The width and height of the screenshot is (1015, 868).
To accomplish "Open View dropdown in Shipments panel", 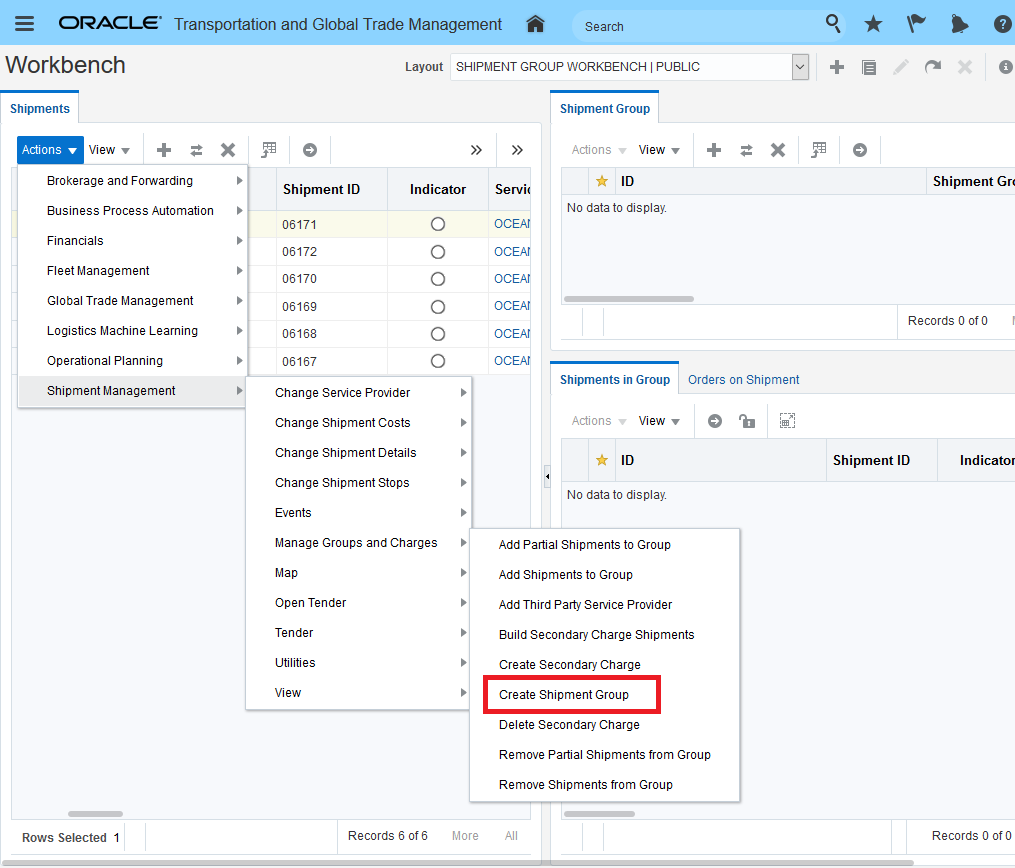I will point(109,150).
